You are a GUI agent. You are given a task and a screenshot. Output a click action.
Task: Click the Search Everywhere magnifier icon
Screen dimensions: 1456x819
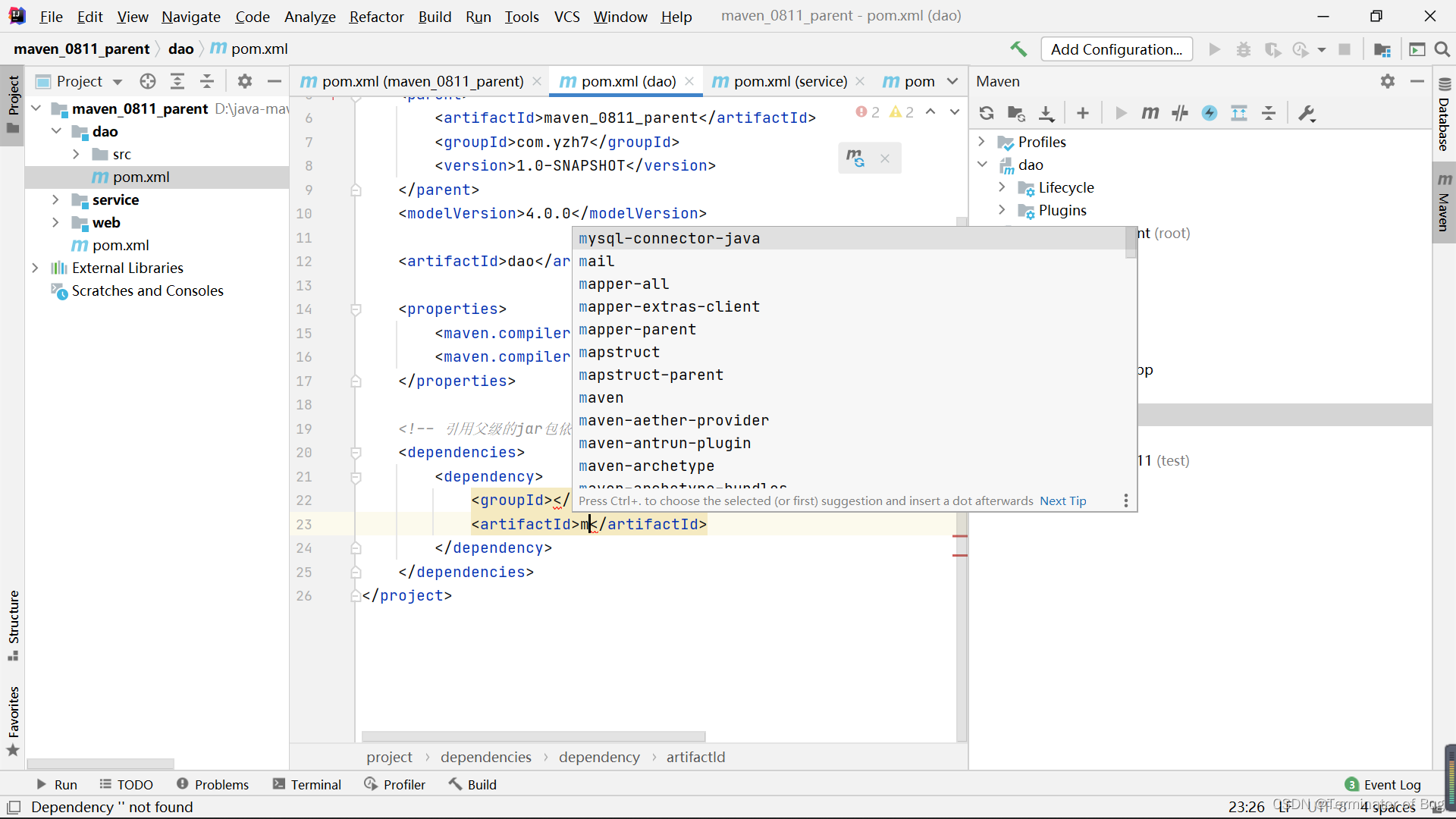click(1442, 49)
